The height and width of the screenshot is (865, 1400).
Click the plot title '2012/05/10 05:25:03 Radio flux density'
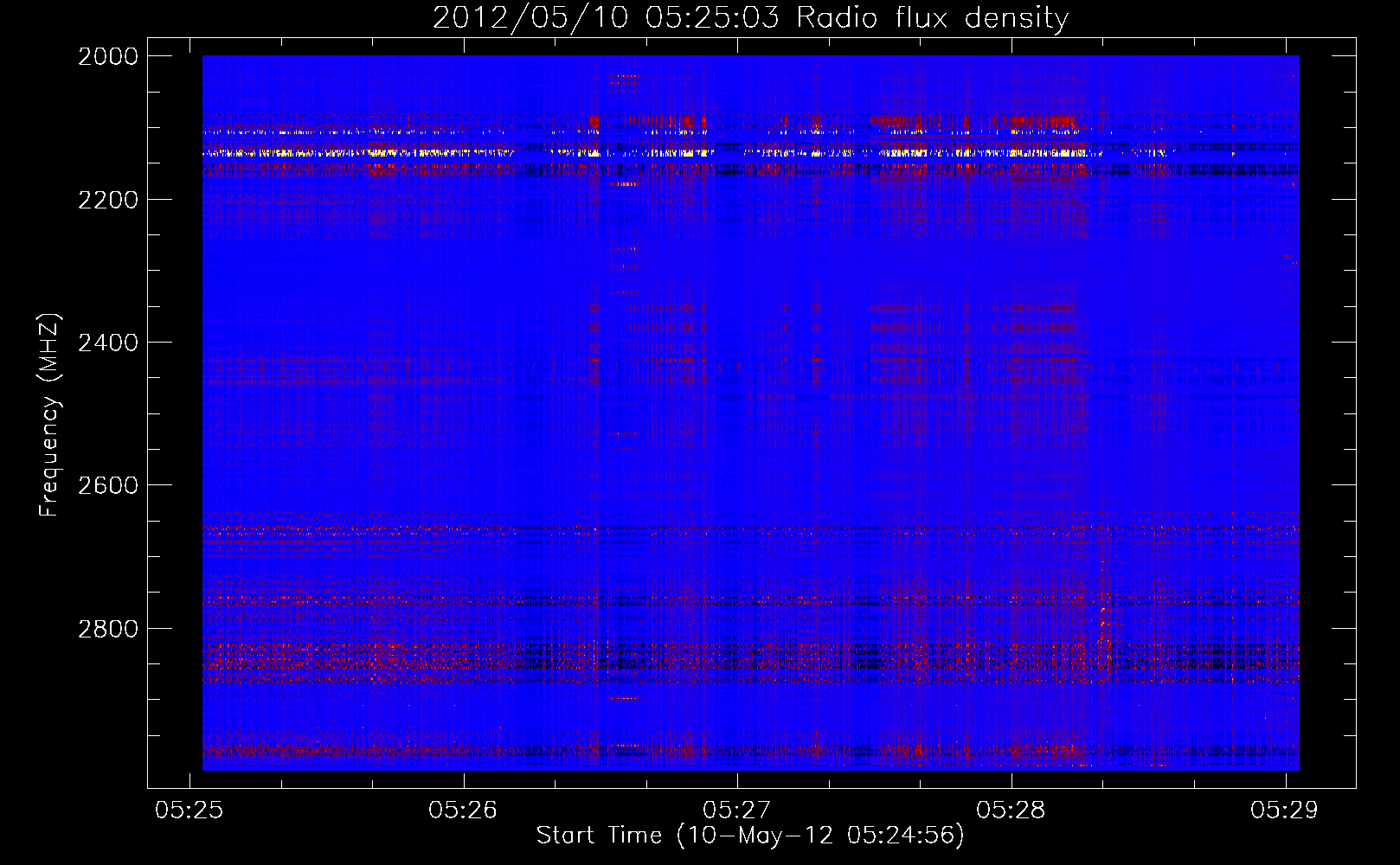click(x=750, y=18)
